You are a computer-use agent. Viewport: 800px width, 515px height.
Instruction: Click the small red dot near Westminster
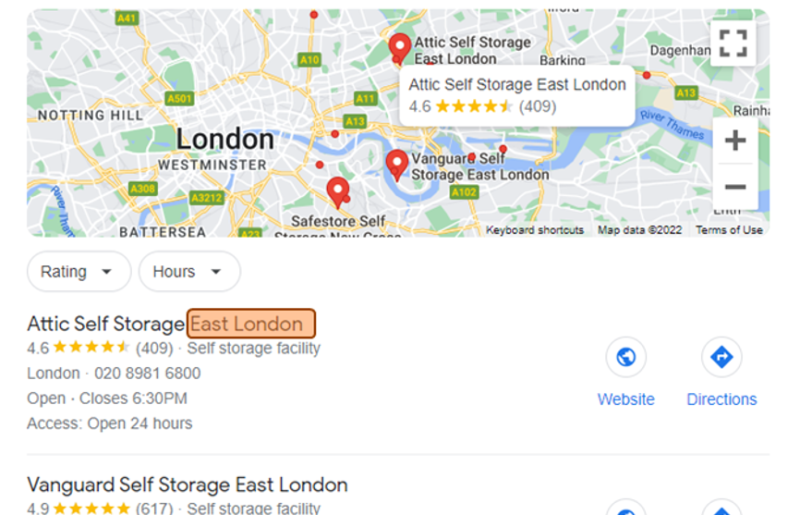319,165
